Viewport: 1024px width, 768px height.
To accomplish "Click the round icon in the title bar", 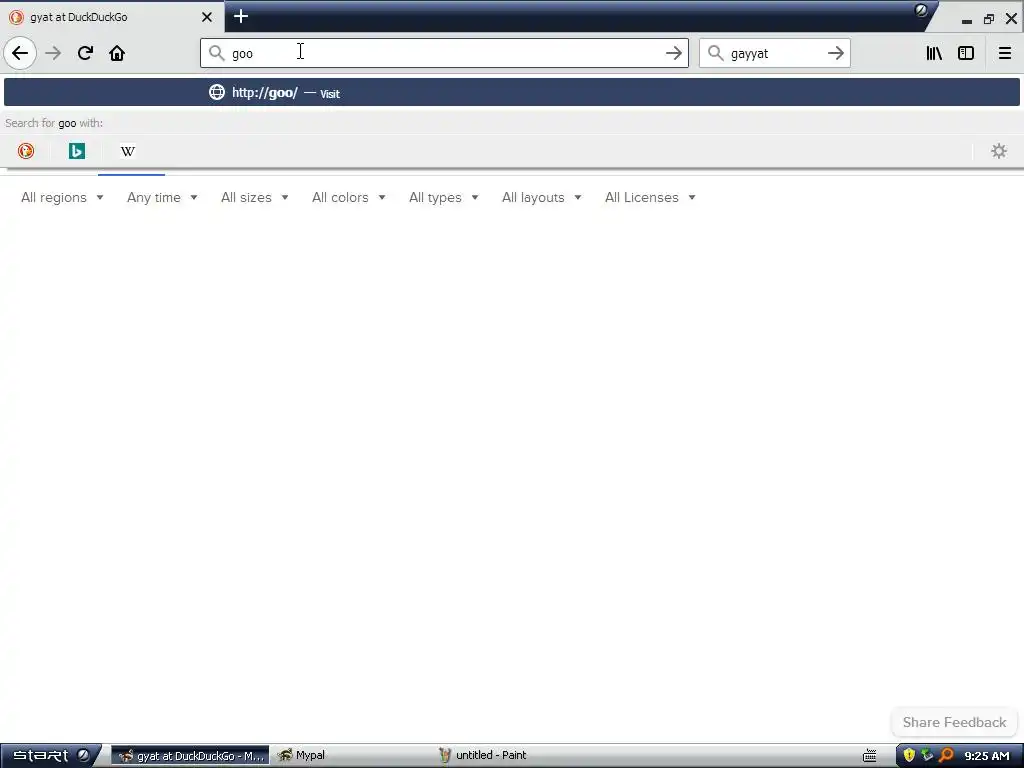I will coord(921,10).
